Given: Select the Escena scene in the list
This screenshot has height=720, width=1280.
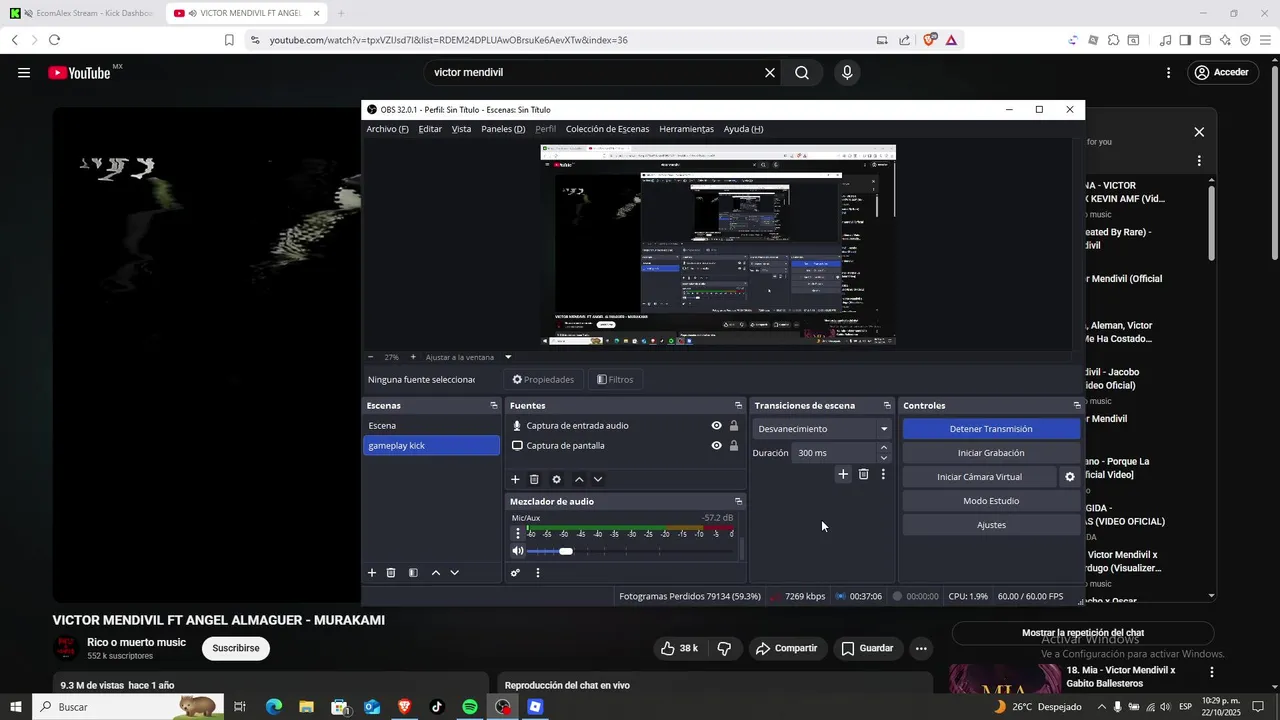Looking at the screenshot, I should pos(431,426).
